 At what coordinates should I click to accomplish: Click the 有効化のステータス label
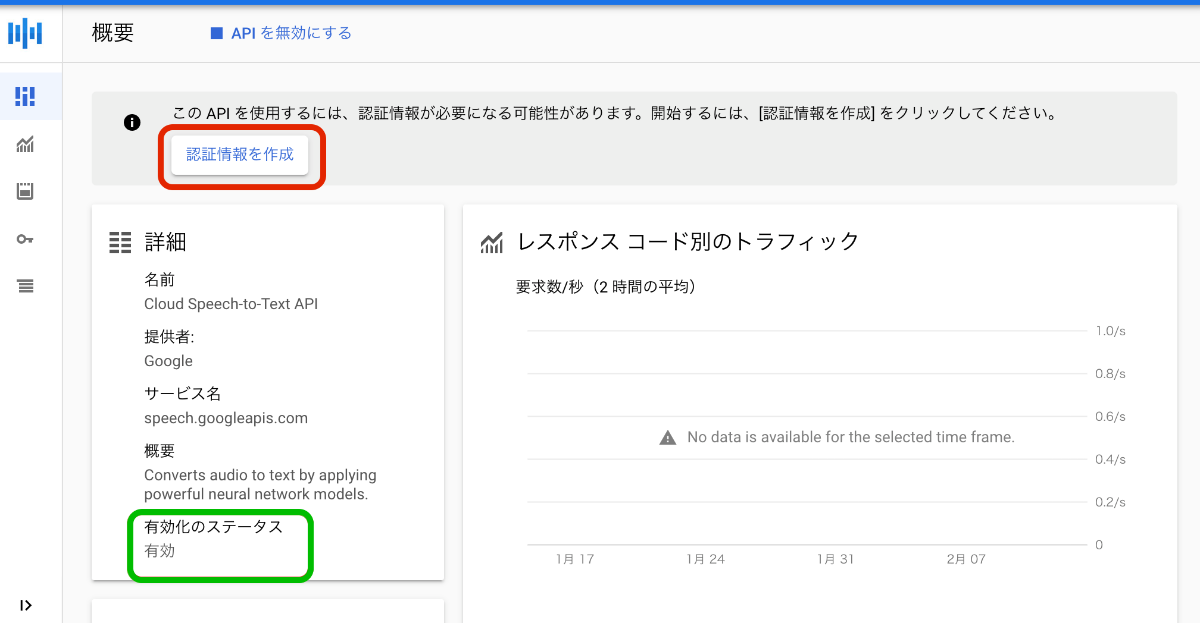214,526
